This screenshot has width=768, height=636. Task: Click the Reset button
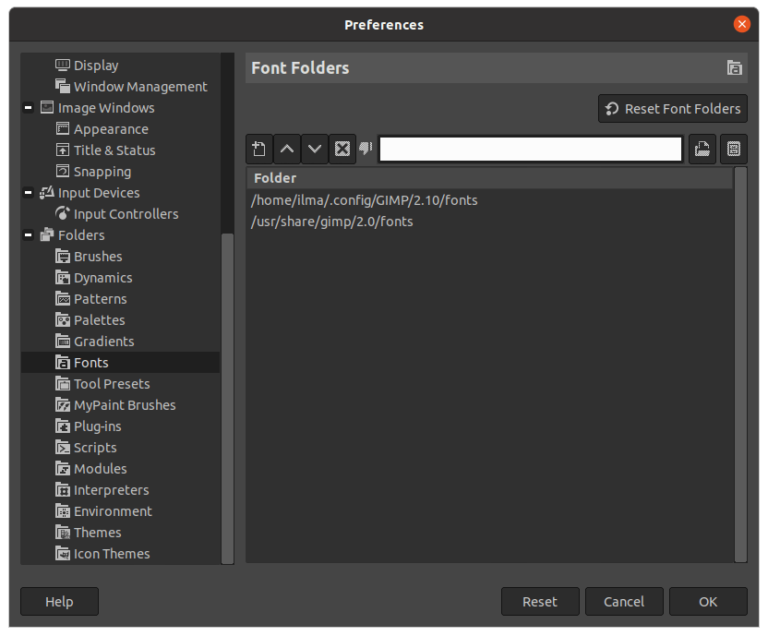[540, 601]
